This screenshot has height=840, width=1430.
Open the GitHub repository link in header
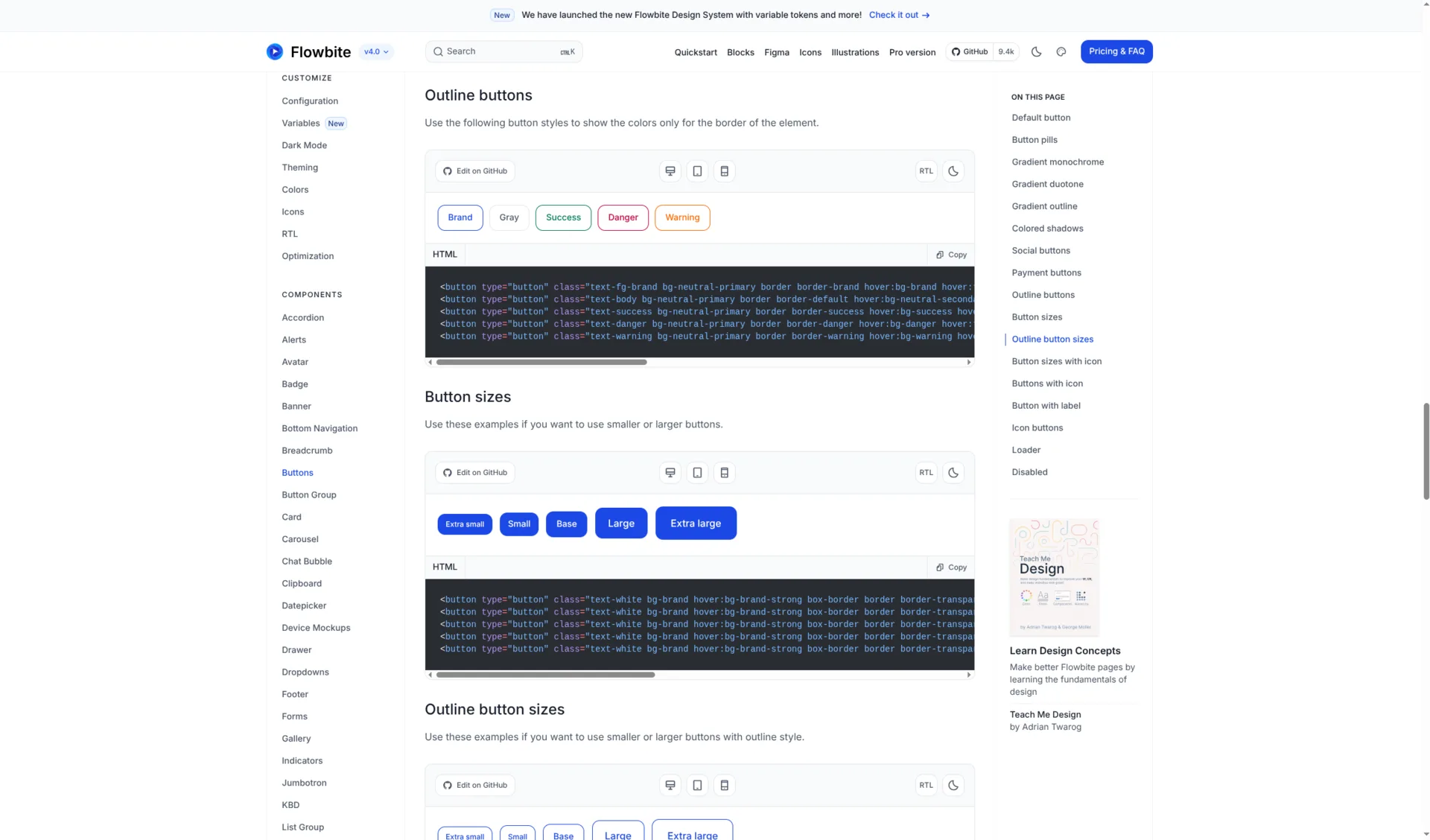(970, 51)
